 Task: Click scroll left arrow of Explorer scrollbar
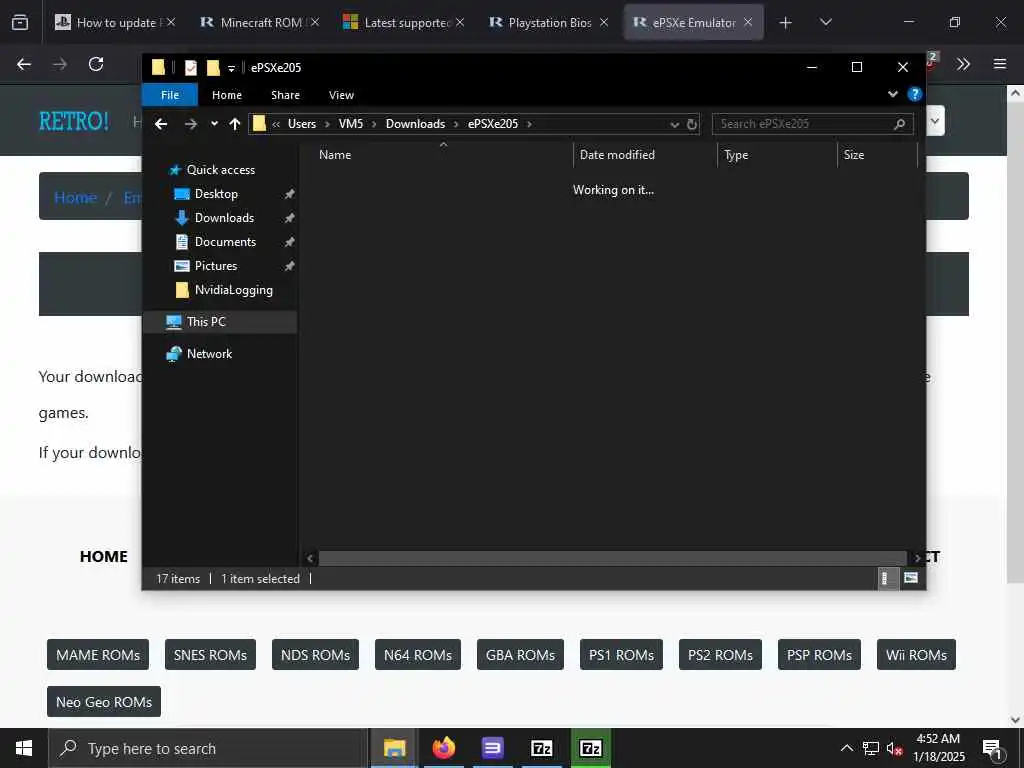click(310, 558)
